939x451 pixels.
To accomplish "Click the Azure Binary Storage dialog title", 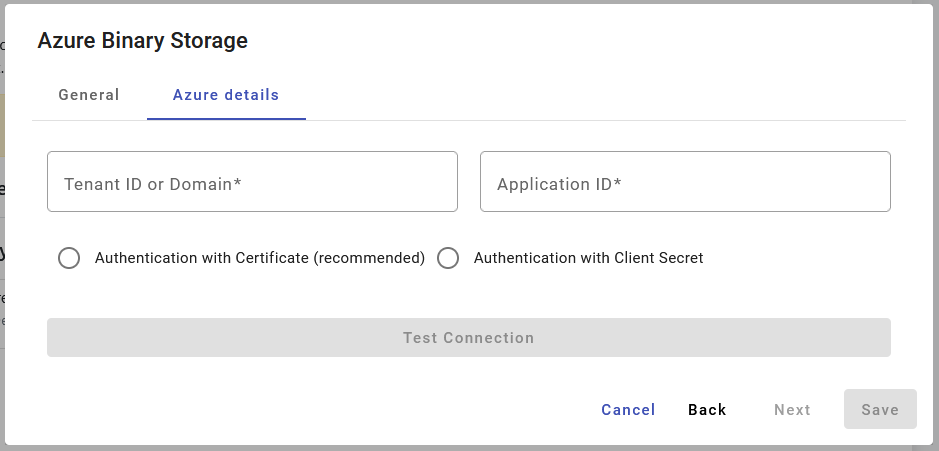I will pos(142,41).
